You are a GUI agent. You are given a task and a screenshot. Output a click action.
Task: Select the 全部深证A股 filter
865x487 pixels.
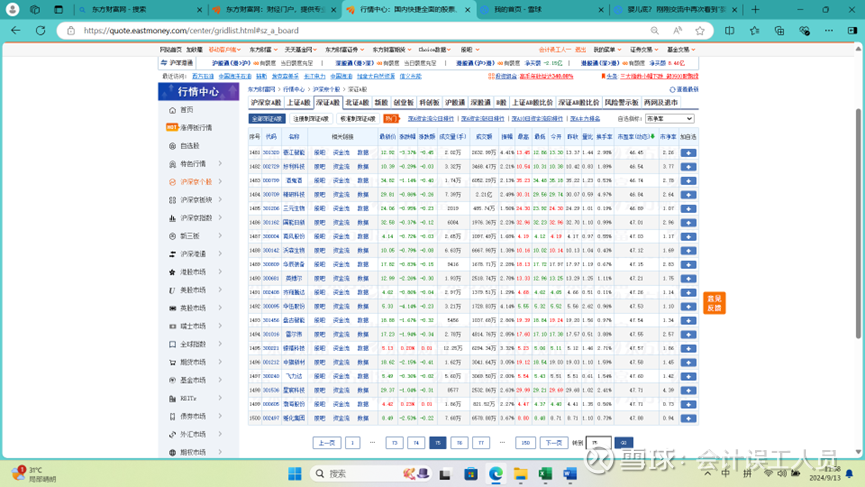point(267,119)
